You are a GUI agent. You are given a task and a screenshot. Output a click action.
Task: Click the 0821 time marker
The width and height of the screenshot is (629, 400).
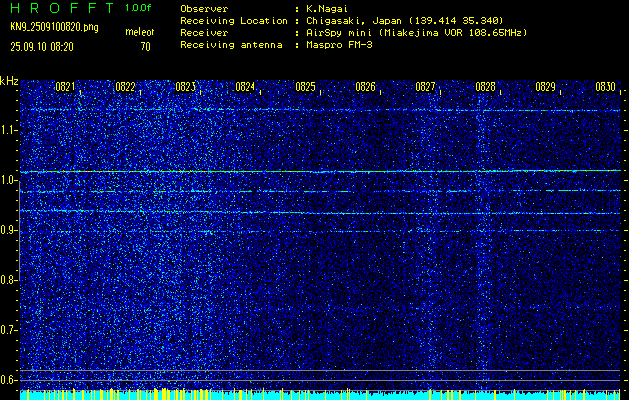[x=65, y=87]
